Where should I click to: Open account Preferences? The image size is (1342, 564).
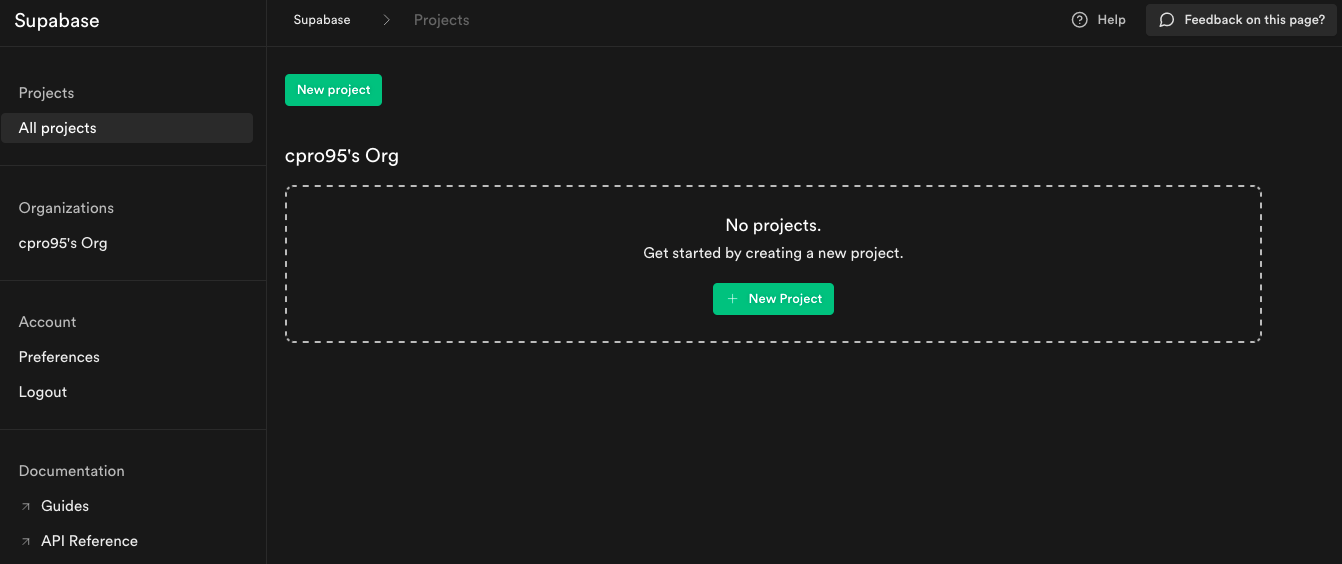59,357
